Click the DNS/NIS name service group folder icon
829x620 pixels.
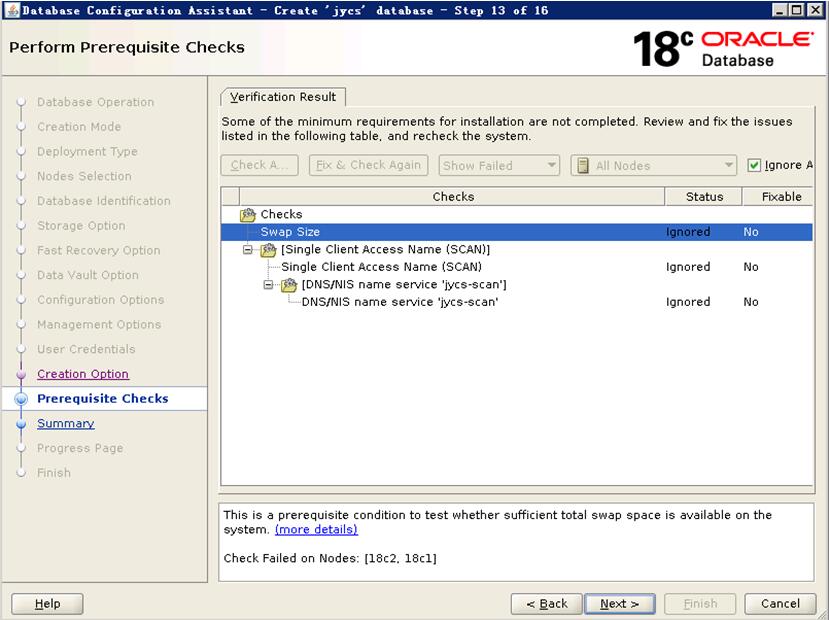coord(289,285)
